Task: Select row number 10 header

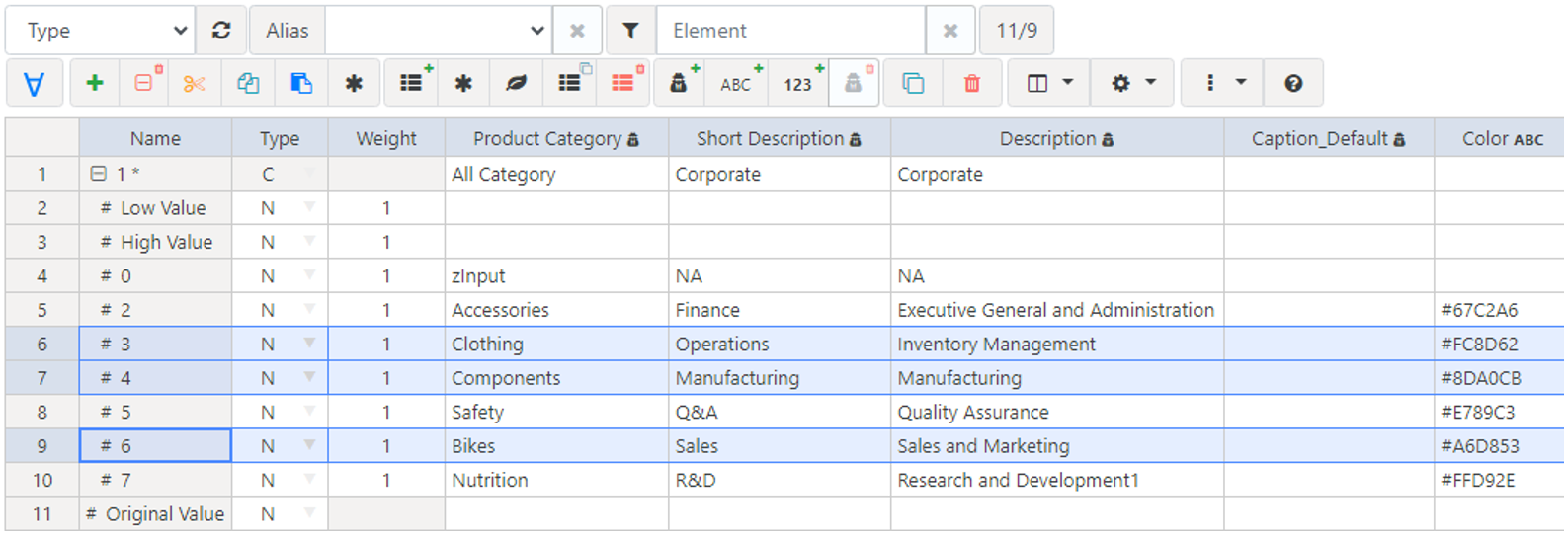Action: (41, 480)
